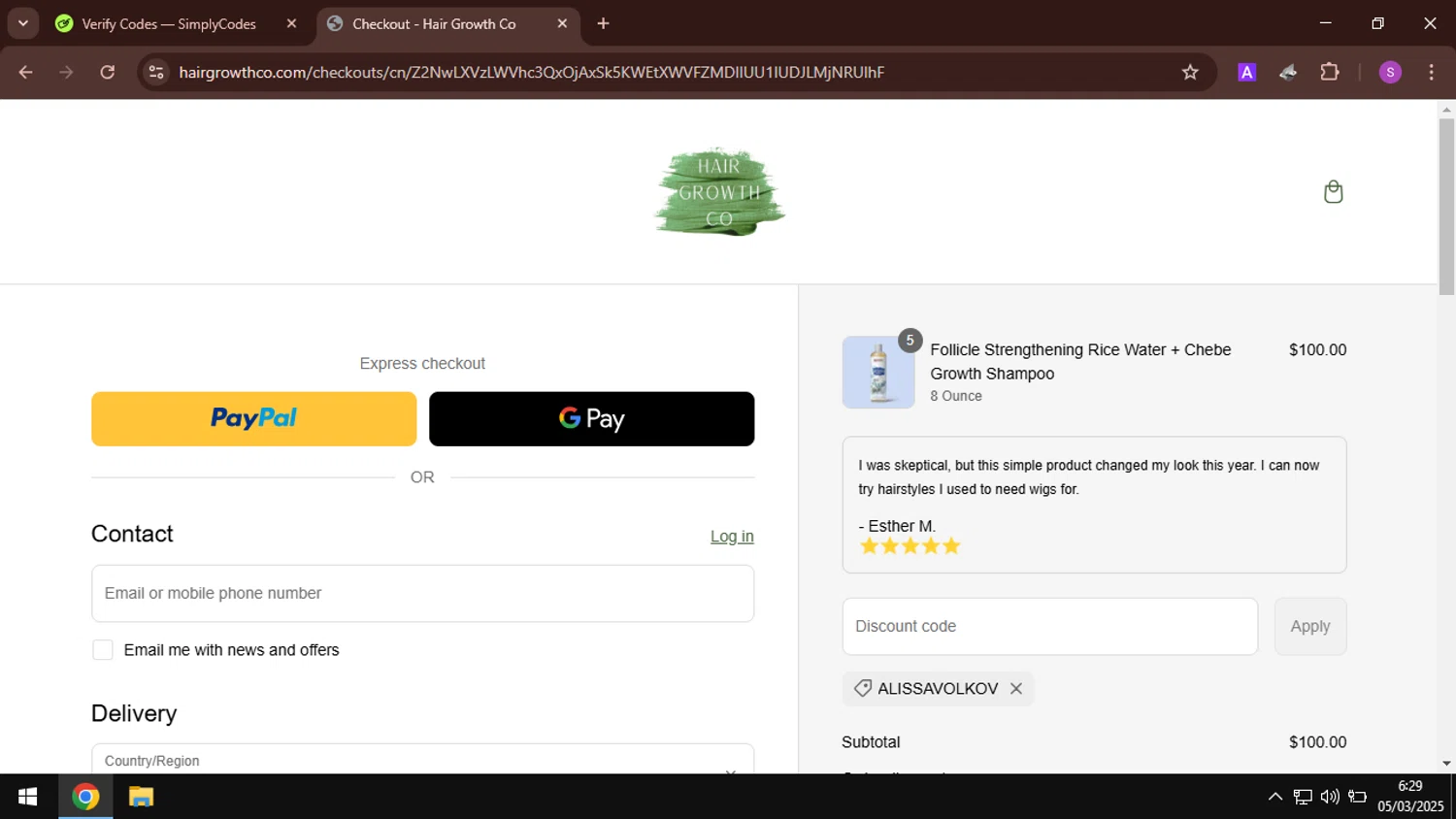
Task: Close the Verify Codes — SimplyCodes tab
Action: point(291,23)
